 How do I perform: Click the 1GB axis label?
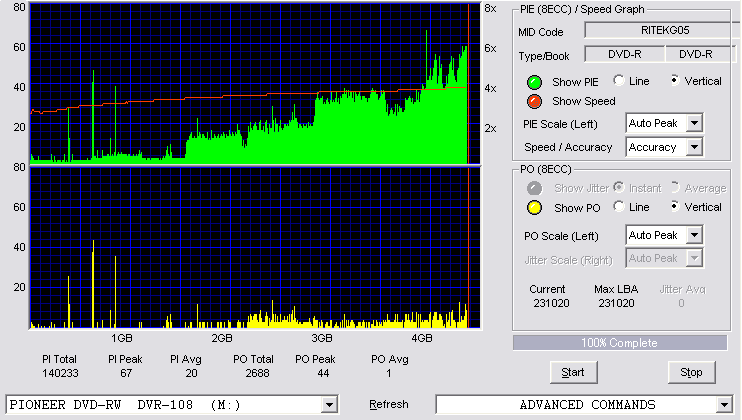coord(122,338)
